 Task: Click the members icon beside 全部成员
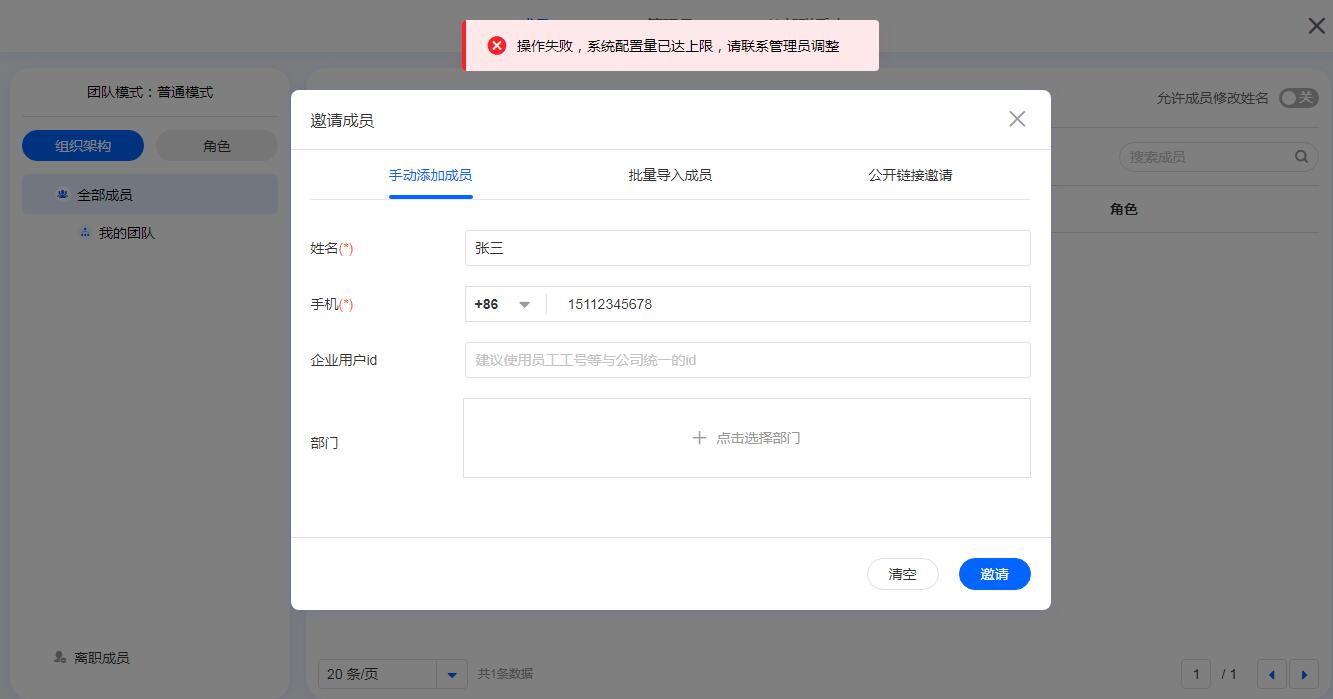62,194
